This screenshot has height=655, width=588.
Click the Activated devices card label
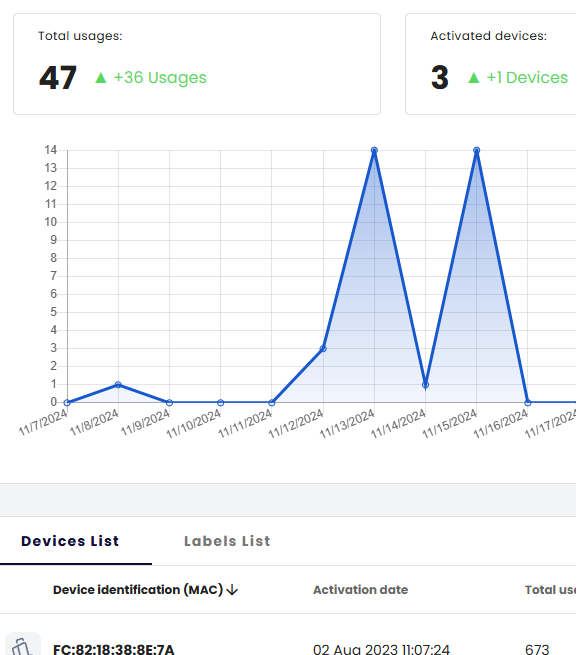(x=489, y=36)
